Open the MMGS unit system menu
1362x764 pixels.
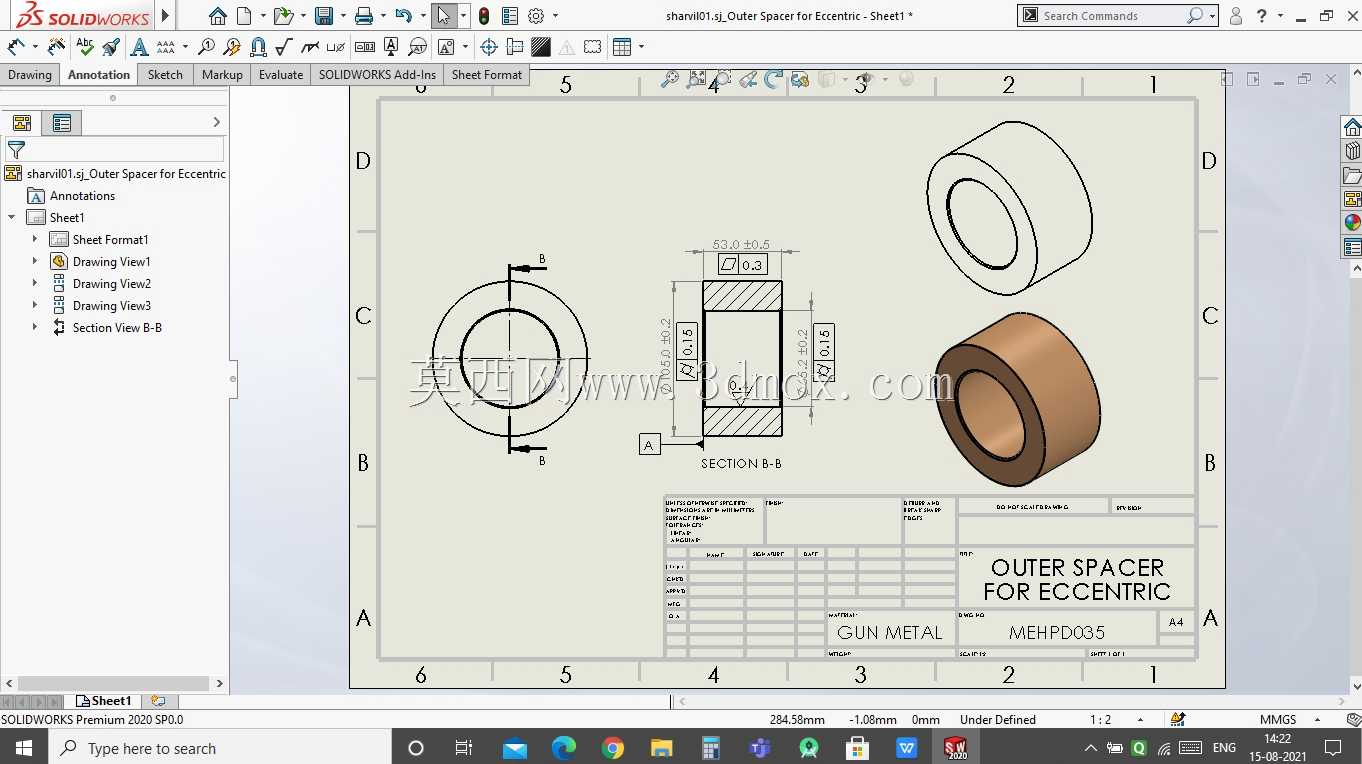point(1287,719)
